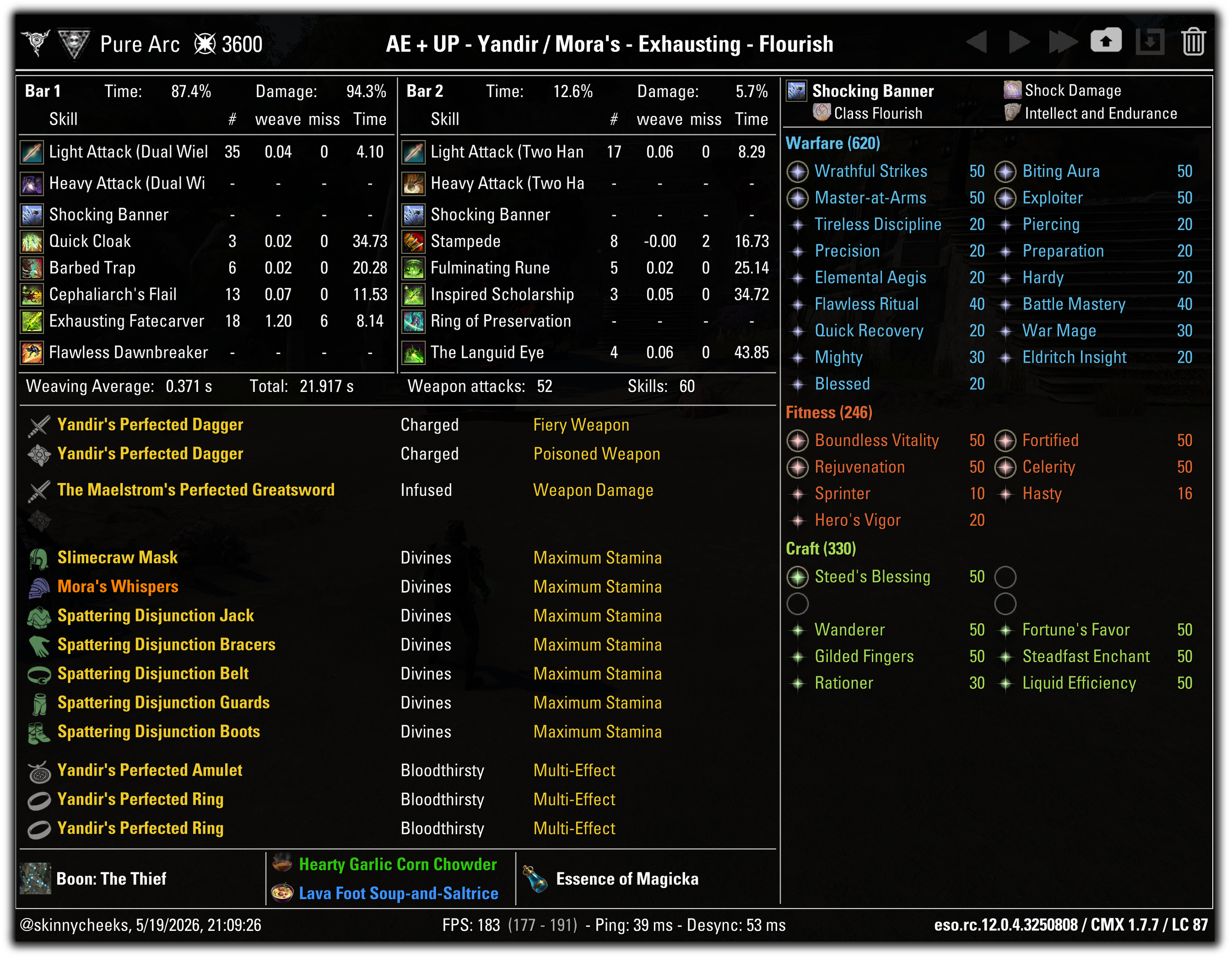Click the Essence of Magicka potion icon
The height and width of the screenshot is (958, 1232).
(534, 879)
